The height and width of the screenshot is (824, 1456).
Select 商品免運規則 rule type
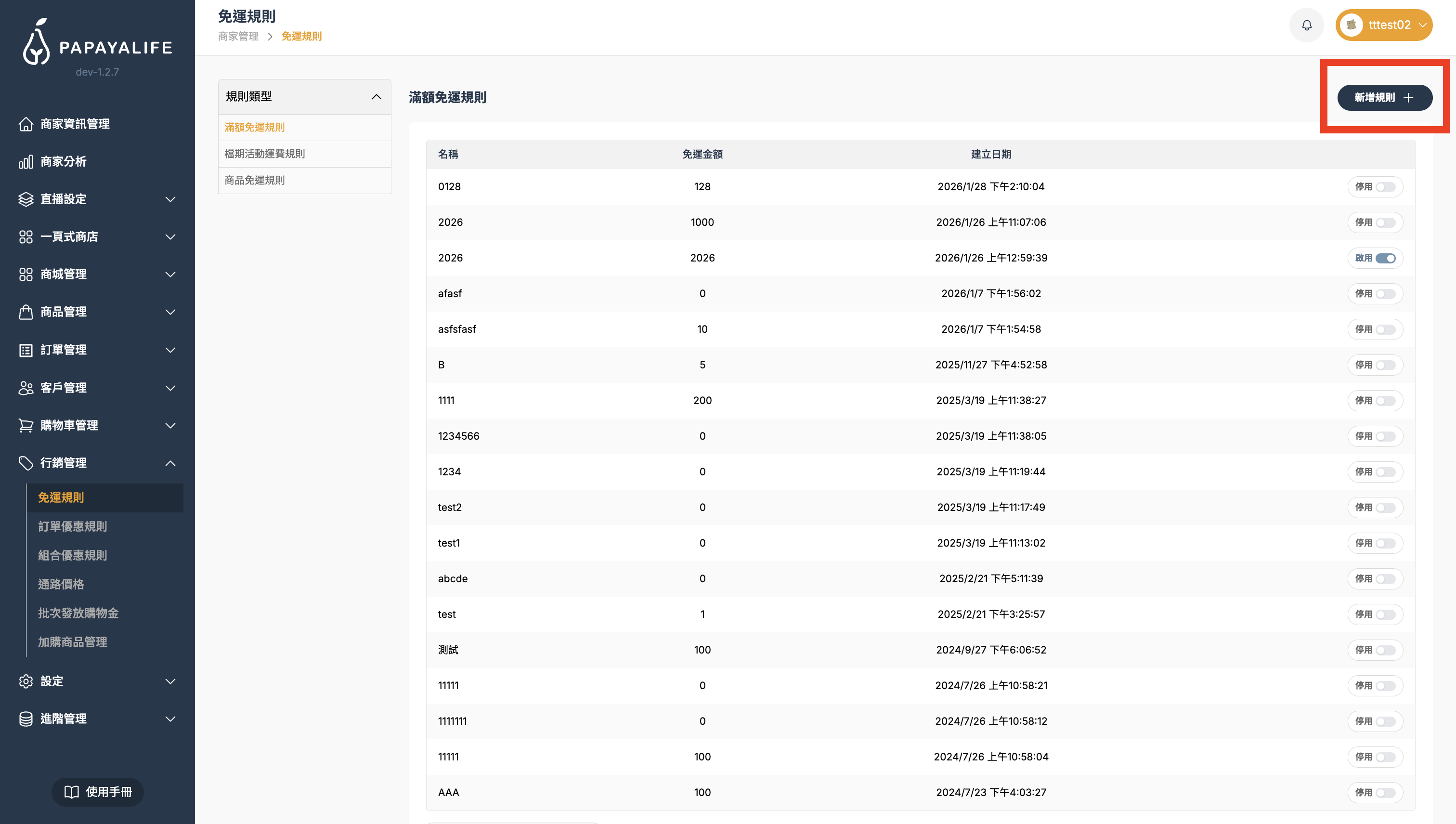255,181
